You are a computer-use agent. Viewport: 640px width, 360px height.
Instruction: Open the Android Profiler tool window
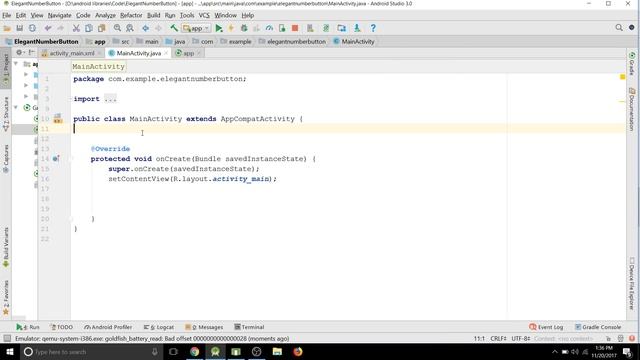click(x=108, y=327)
